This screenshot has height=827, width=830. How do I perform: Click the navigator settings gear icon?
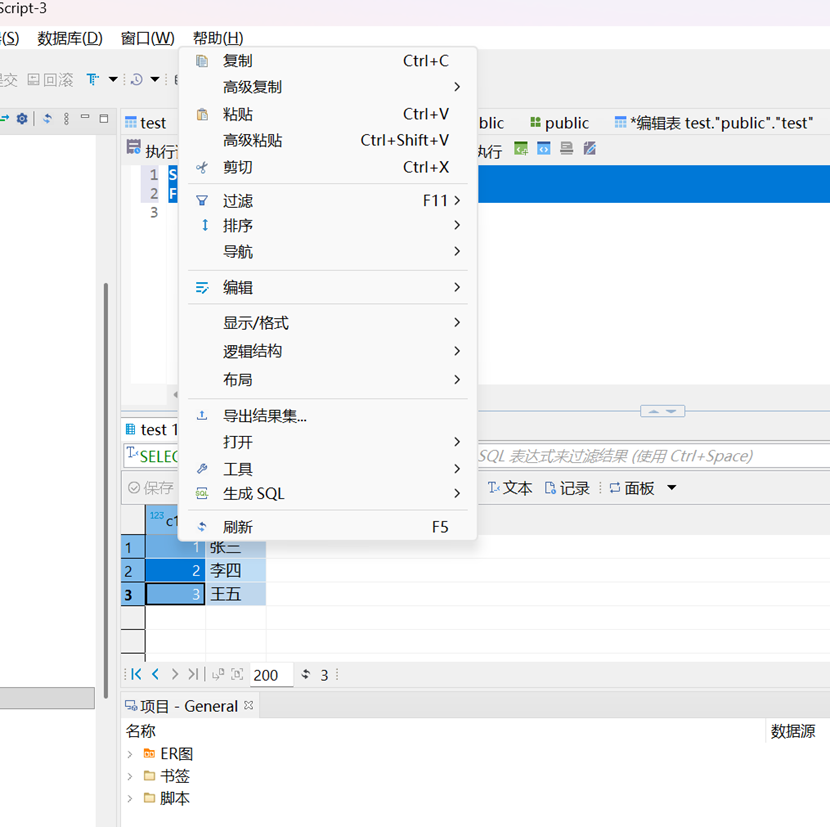[x=22, y=119]
